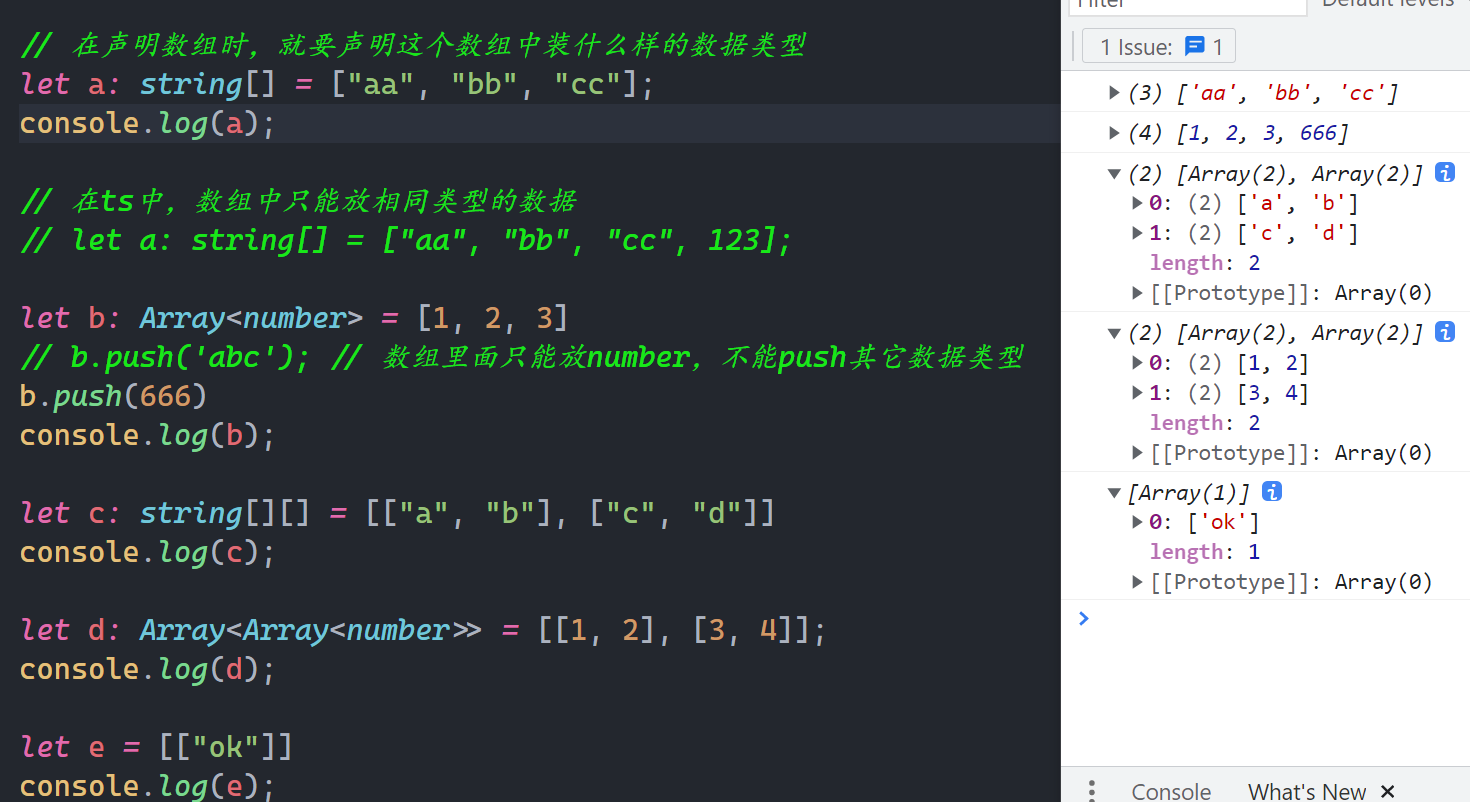Expand entry 0: (2) ['a', 'b']

[x=1137, y=203]
